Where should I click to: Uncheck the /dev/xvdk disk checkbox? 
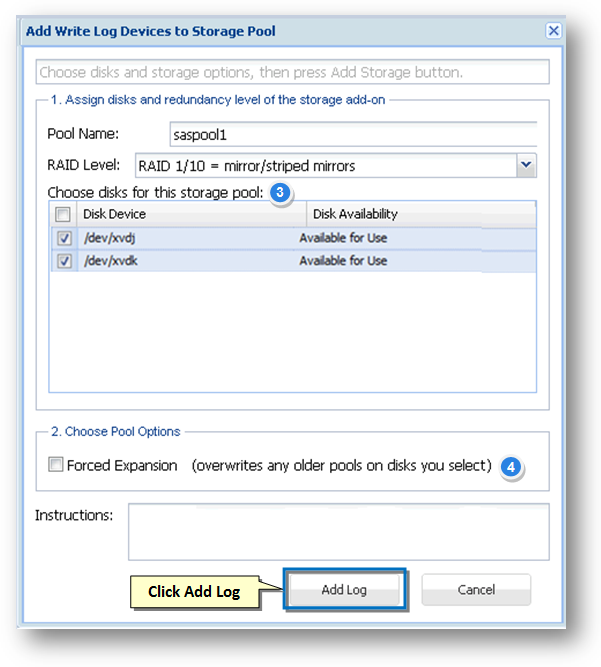coord(62,261)
